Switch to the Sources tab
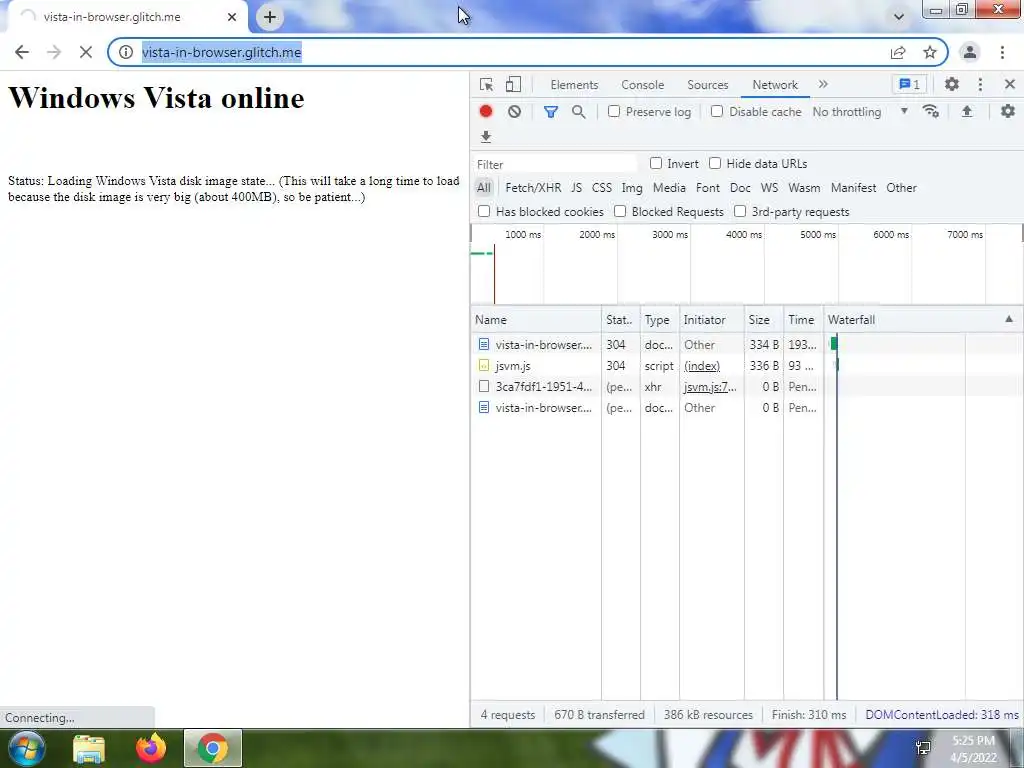Screen dimensions: 1024x768 (707, 85)
